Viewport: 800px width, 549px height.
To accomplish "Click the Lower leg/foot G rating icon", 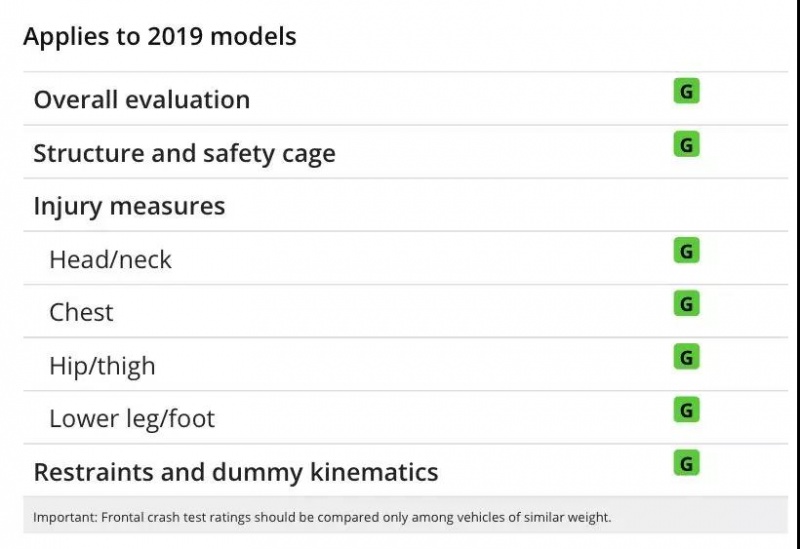I will pos(686,410).
